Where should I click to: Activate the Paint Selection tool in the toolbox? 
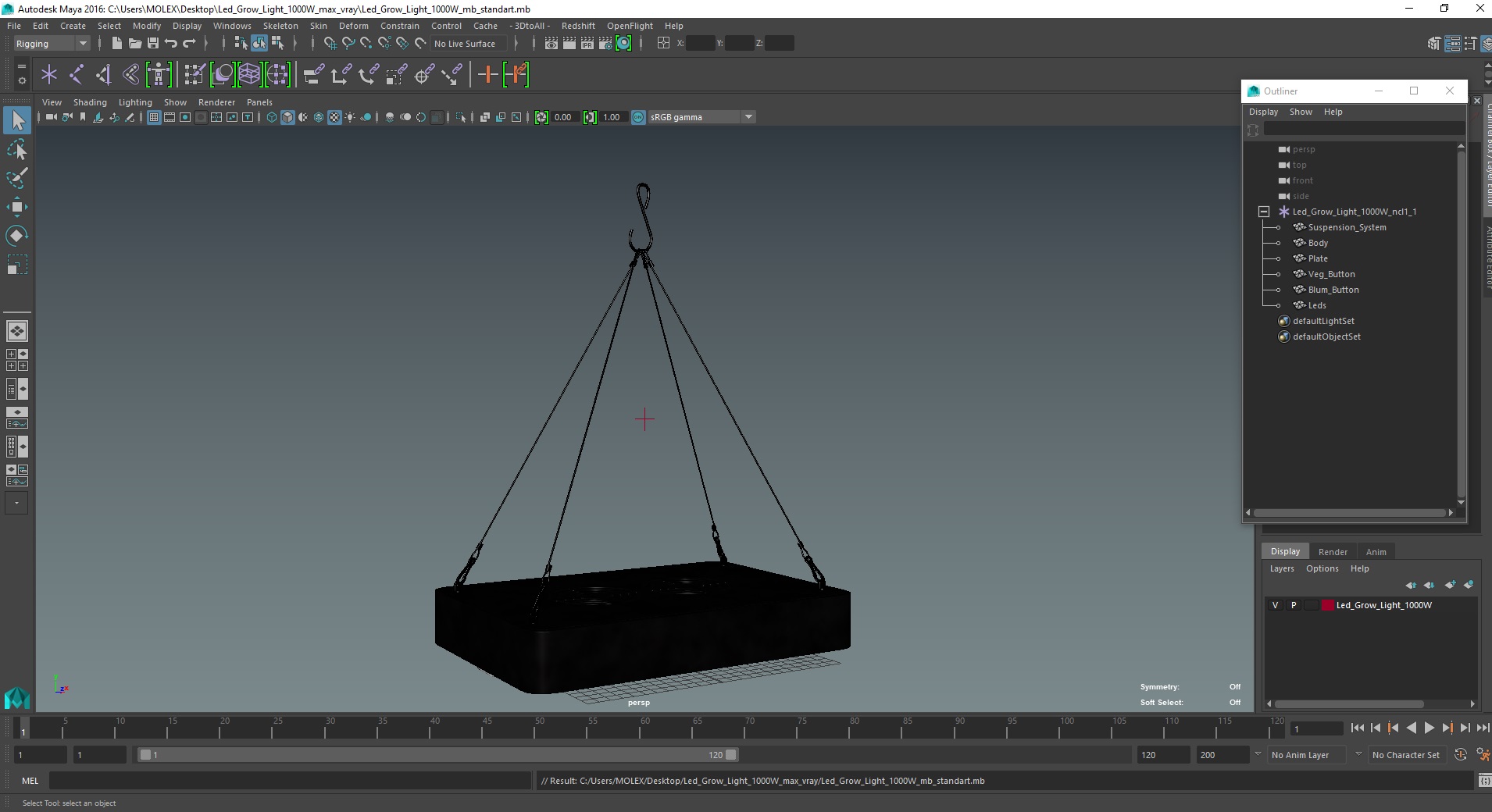17,178
